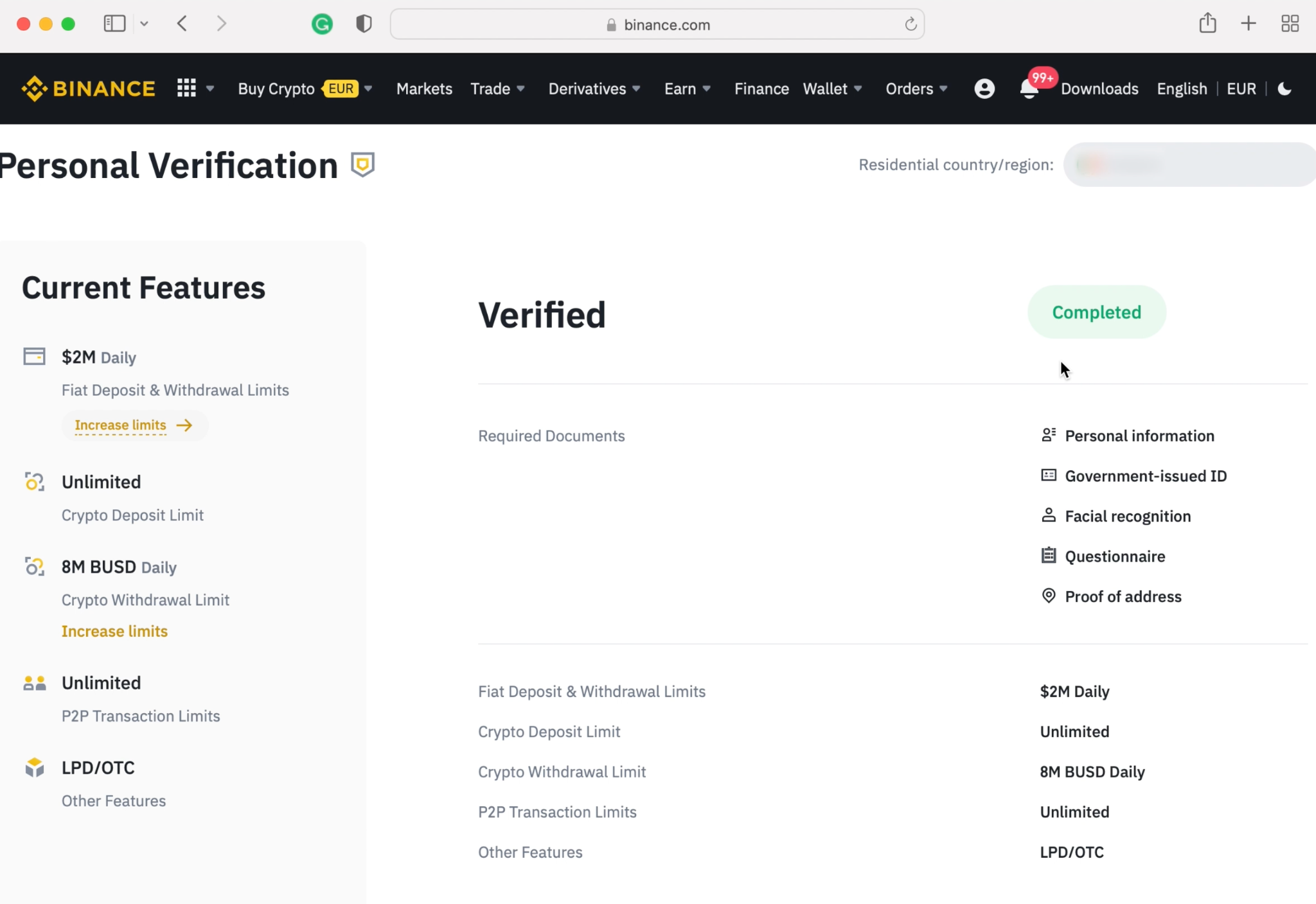This screenshot has width=1316, height=904.
Task: Expand the Derivatives dropdown arrow
Action: pos(636,89)
